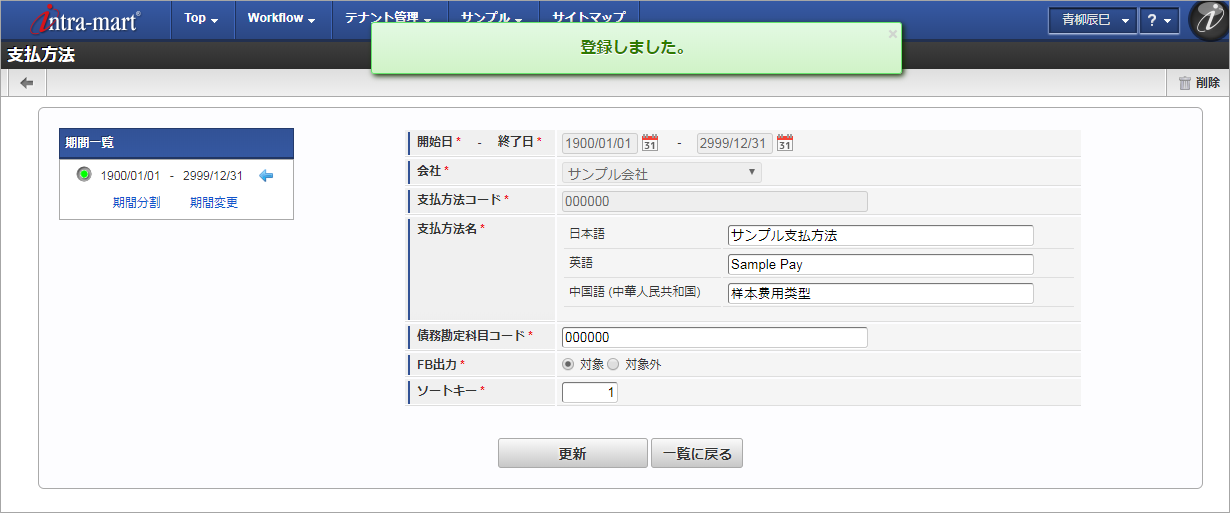Click the 更新 update button
Image resolution: width=1230 pixels, height=513 pixels.
coord(572,453)
